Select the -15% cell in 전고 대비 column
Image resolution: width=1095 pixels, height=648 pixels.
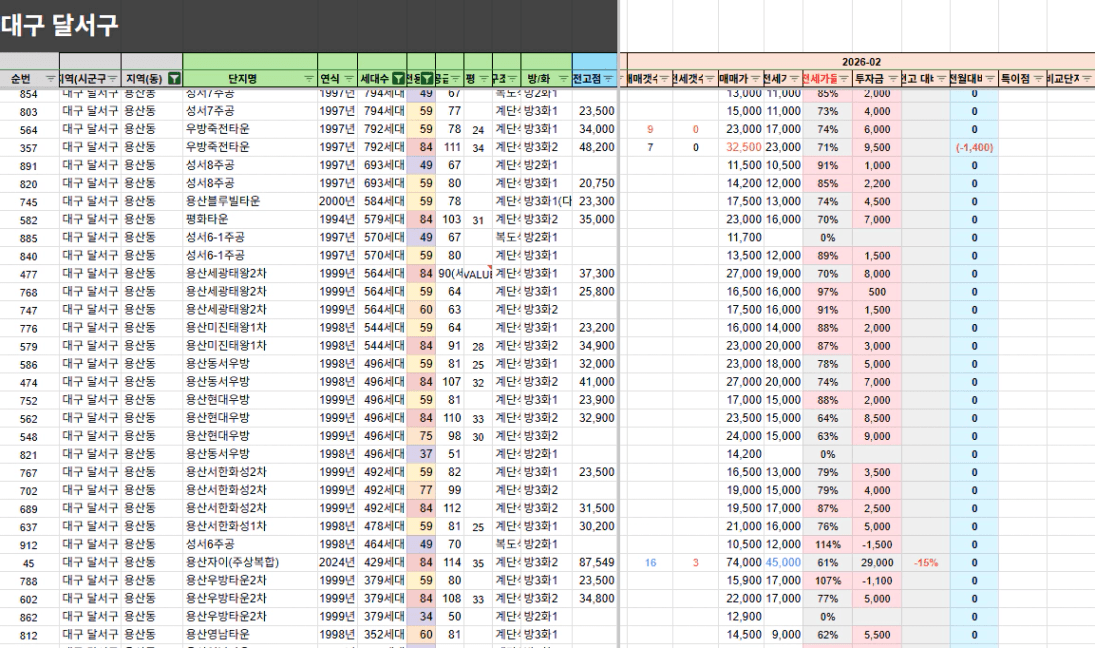click(925, 562)
